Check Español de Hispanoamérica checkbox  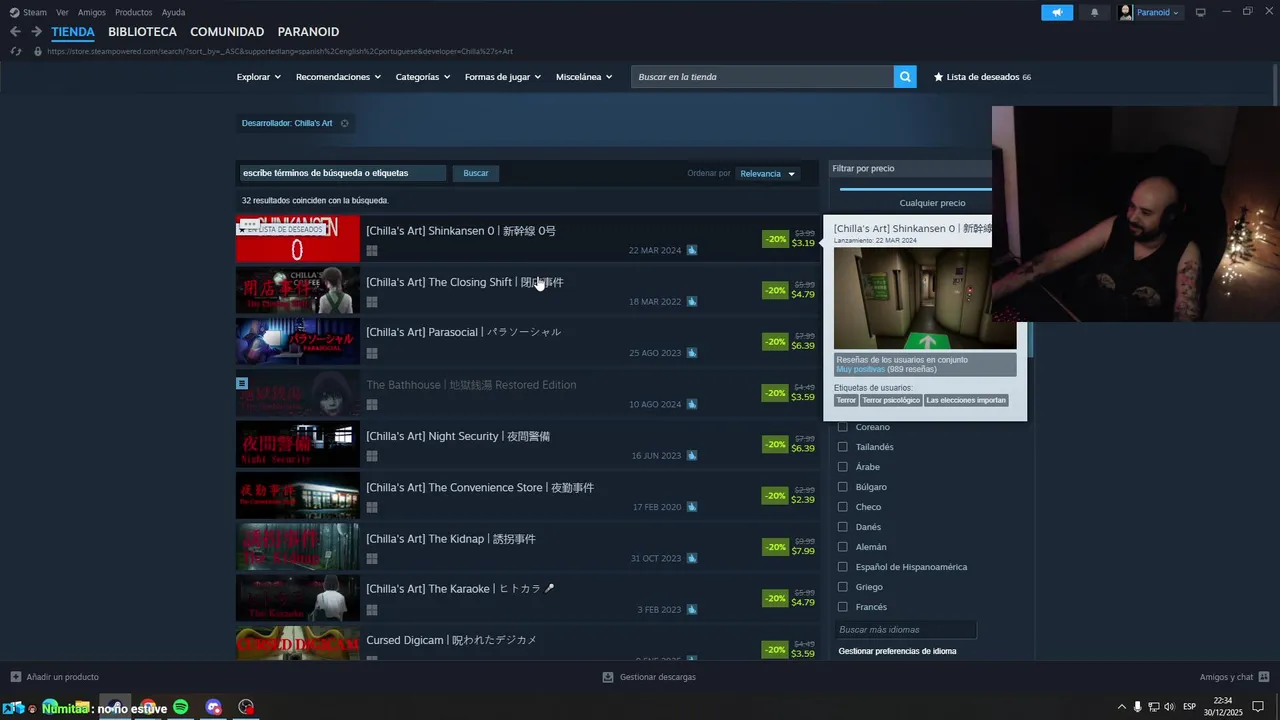click(842, 567)
